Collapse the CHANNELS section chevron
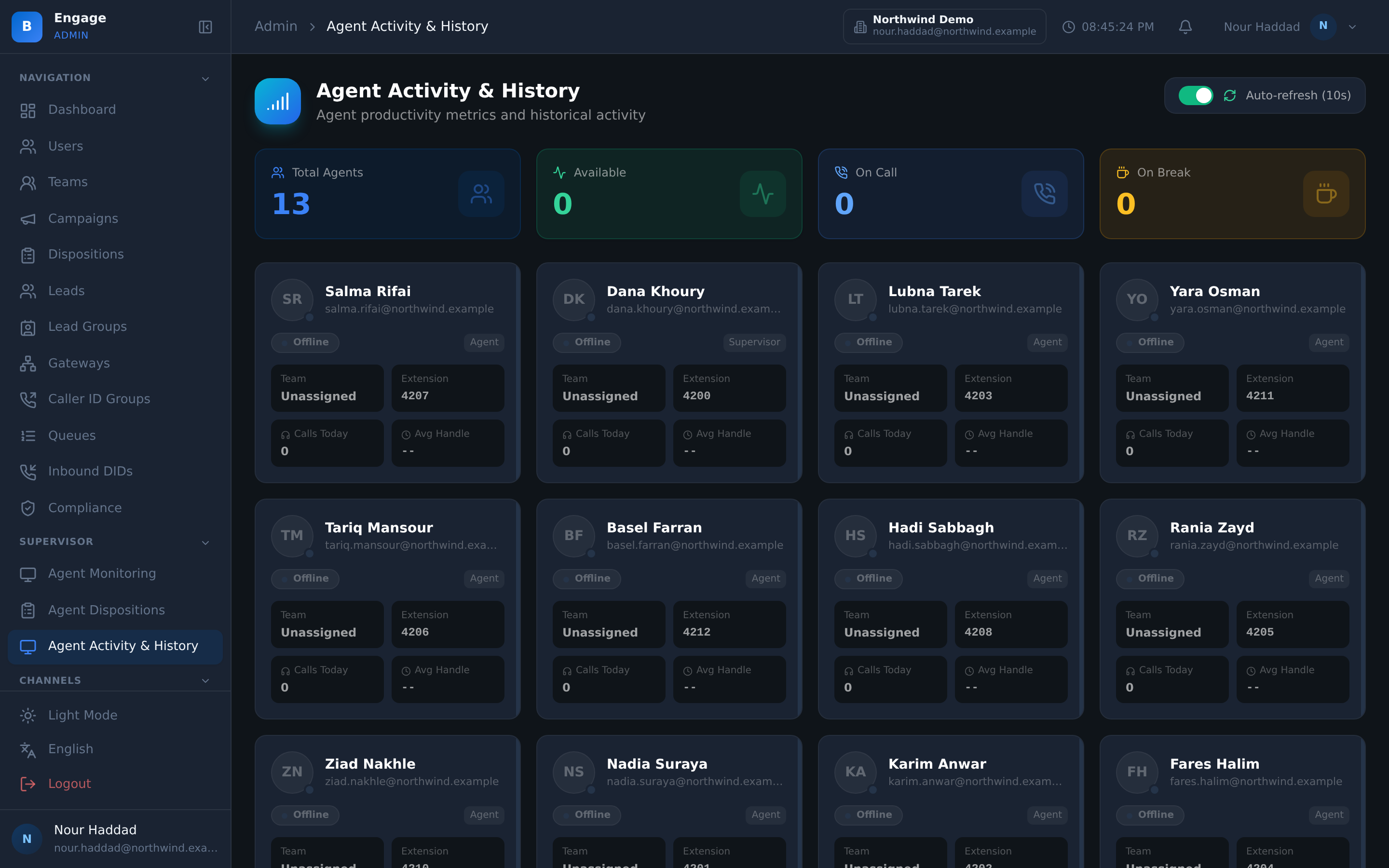1389x868 pixels. (205, 681)
